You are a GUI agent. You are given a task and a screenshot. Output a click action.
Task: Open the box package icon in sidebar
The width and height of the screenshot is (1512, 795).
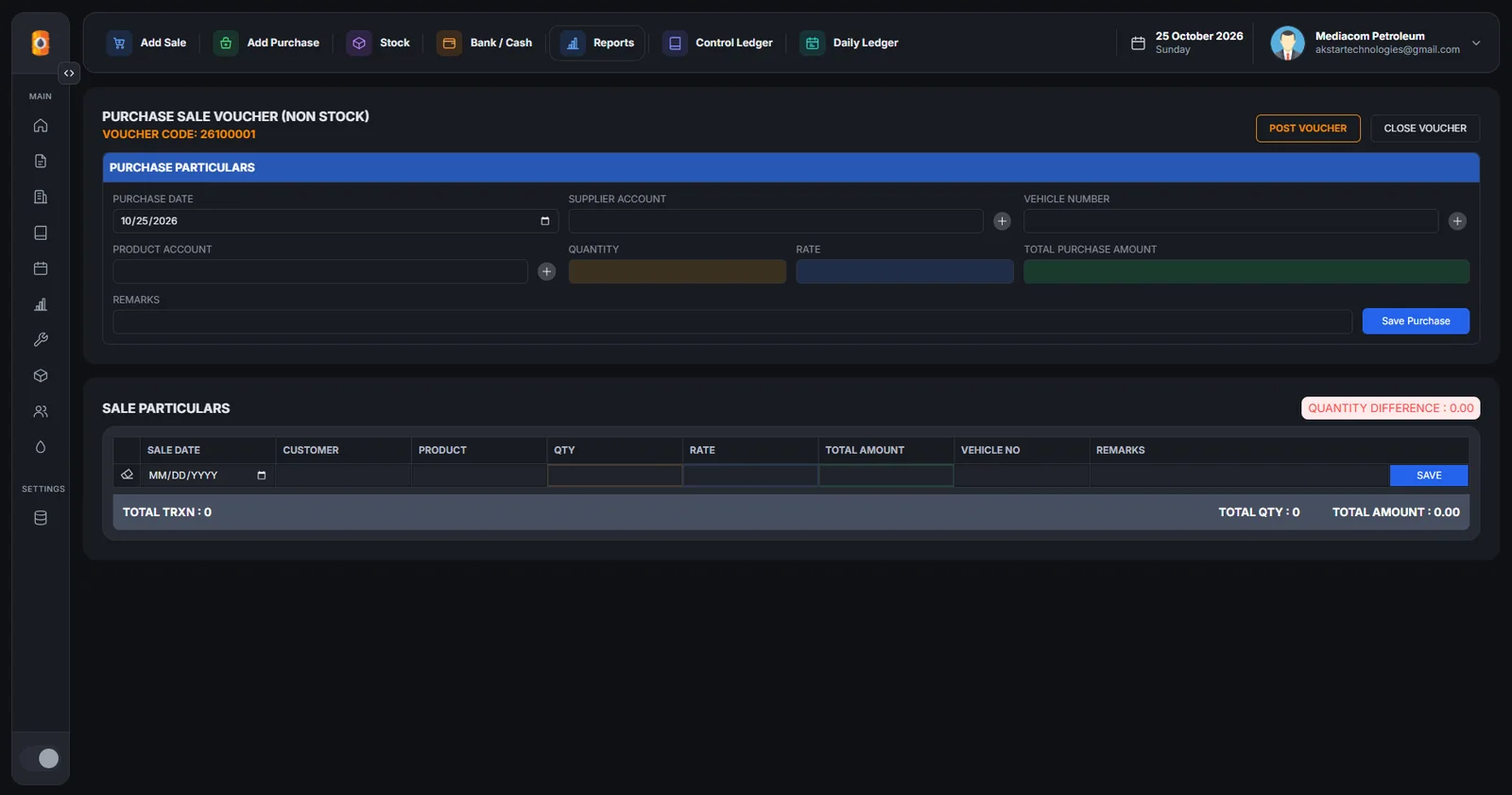[x=41, y=375]
